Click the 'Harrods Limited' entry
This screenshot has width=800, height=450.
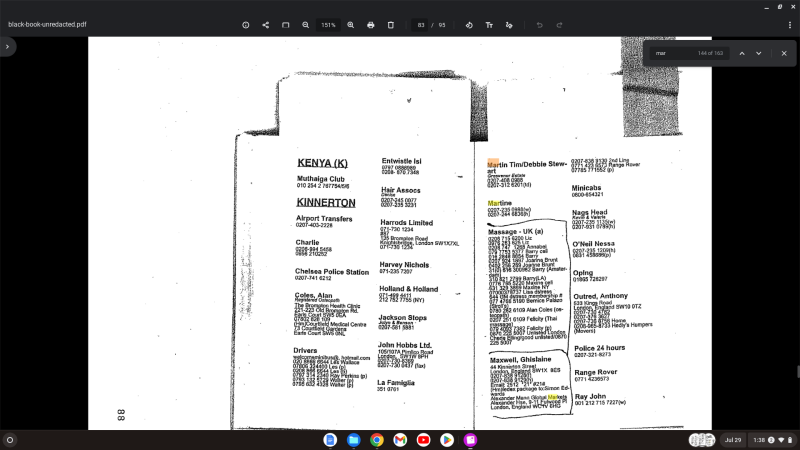407,222
